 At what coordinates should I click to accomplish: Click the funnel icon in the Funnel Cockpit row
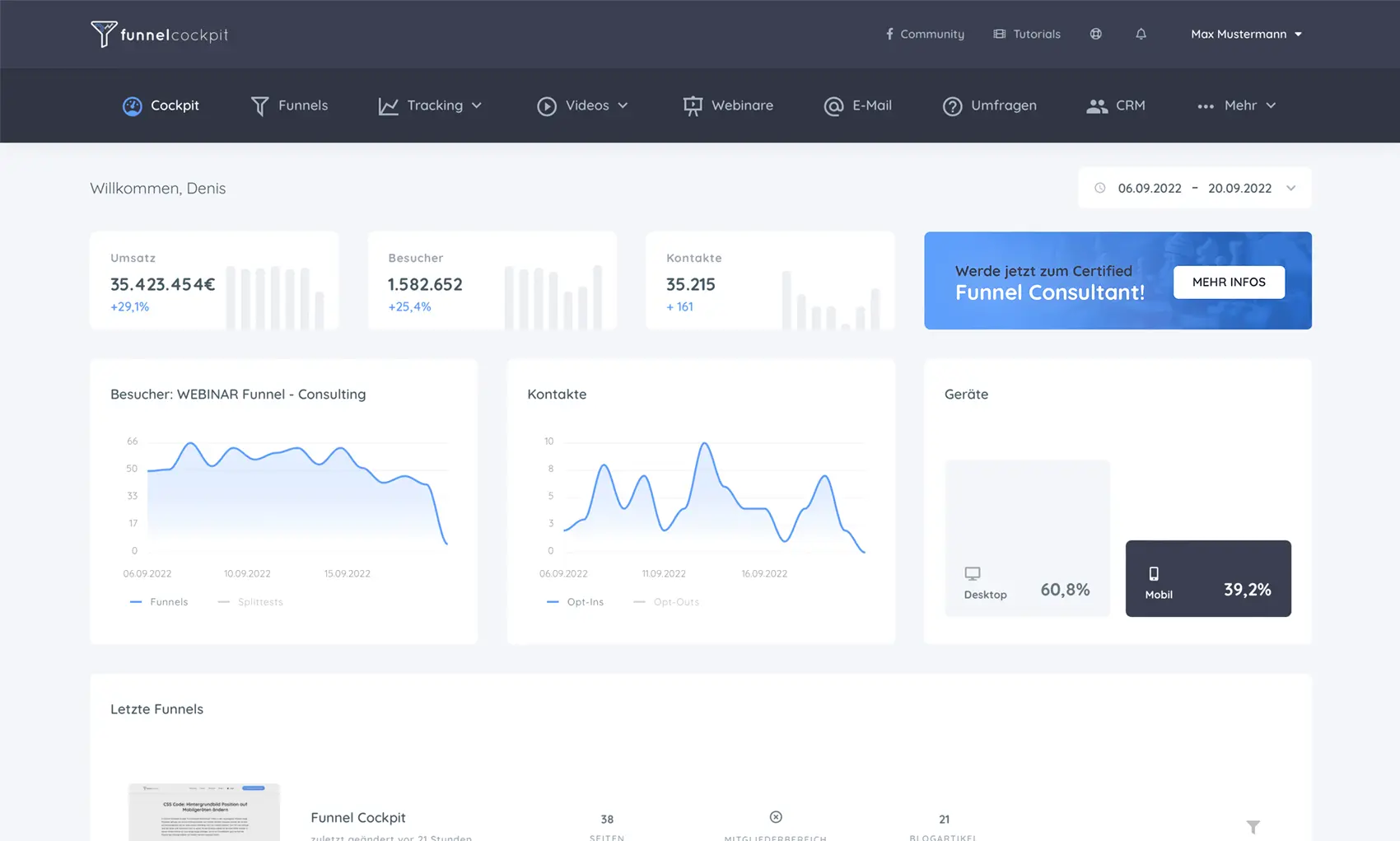1253,826
